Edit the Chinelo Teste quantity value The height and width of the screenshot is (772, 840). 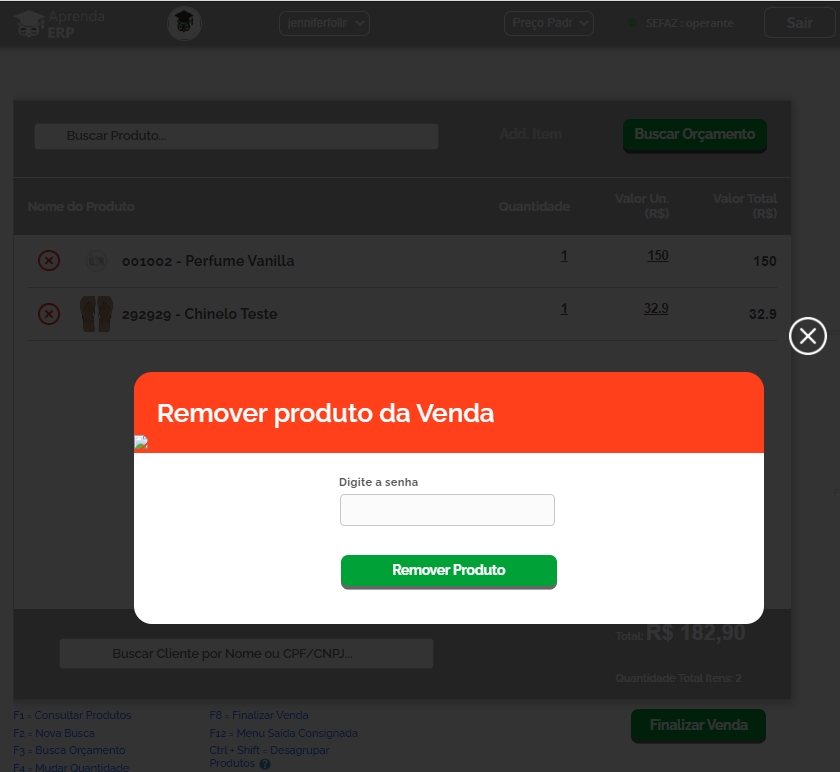564,309
